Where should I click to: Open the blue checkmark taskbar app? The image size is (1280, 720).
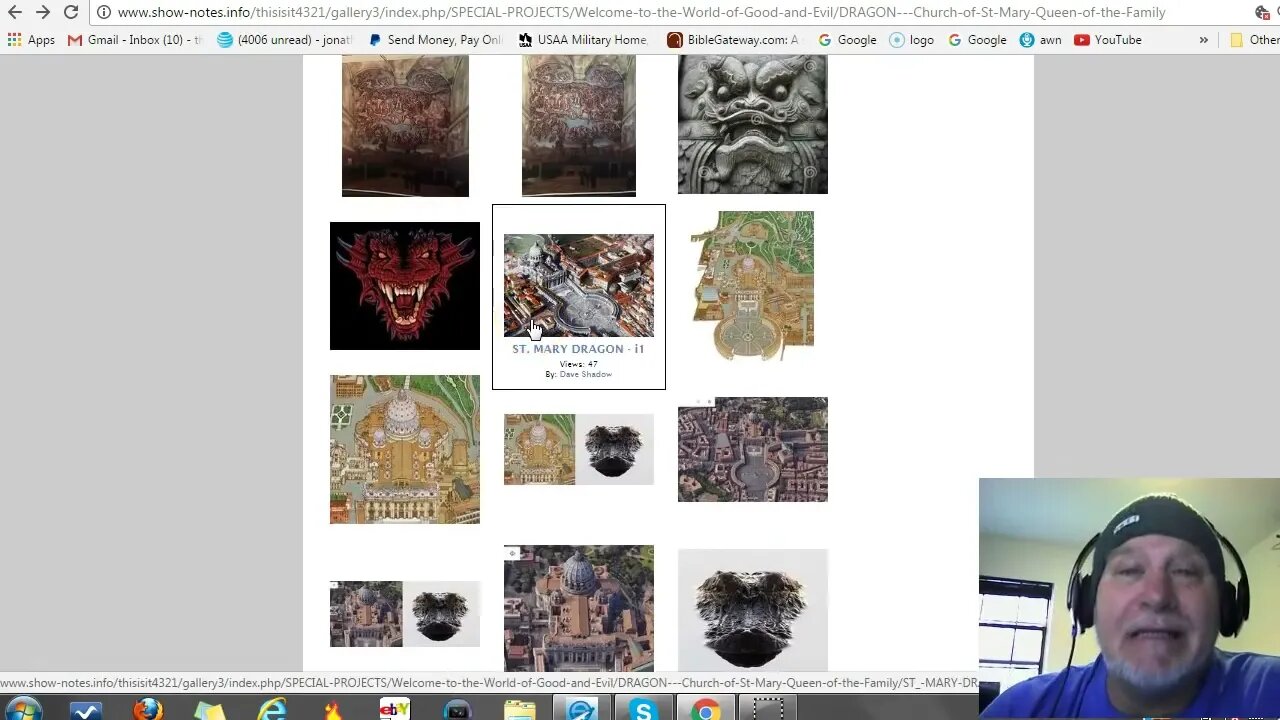click(86, 710)
